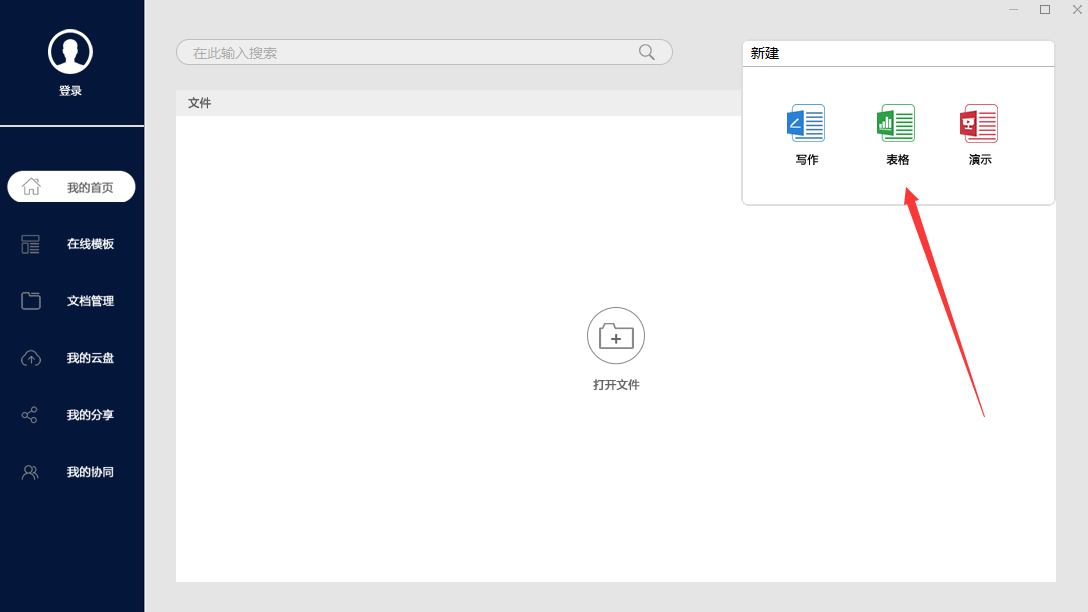Select the collaboration icon for 我的协同
This screenshot has width=1088, height=612.
coord(30,472)
